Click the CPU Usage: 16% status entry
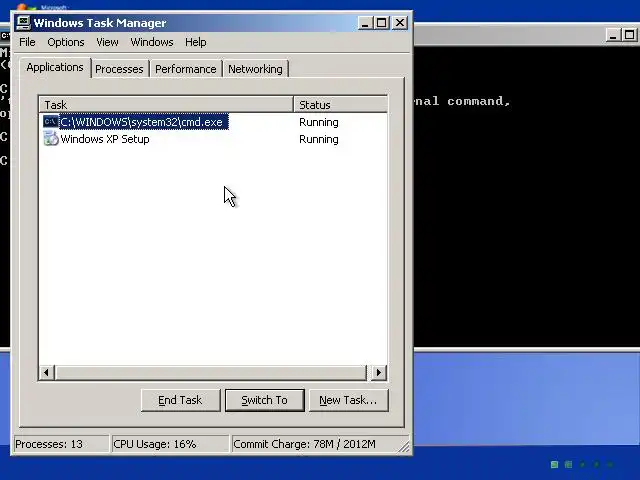Screen dimensions: 640x480 (x=170, y=444)
